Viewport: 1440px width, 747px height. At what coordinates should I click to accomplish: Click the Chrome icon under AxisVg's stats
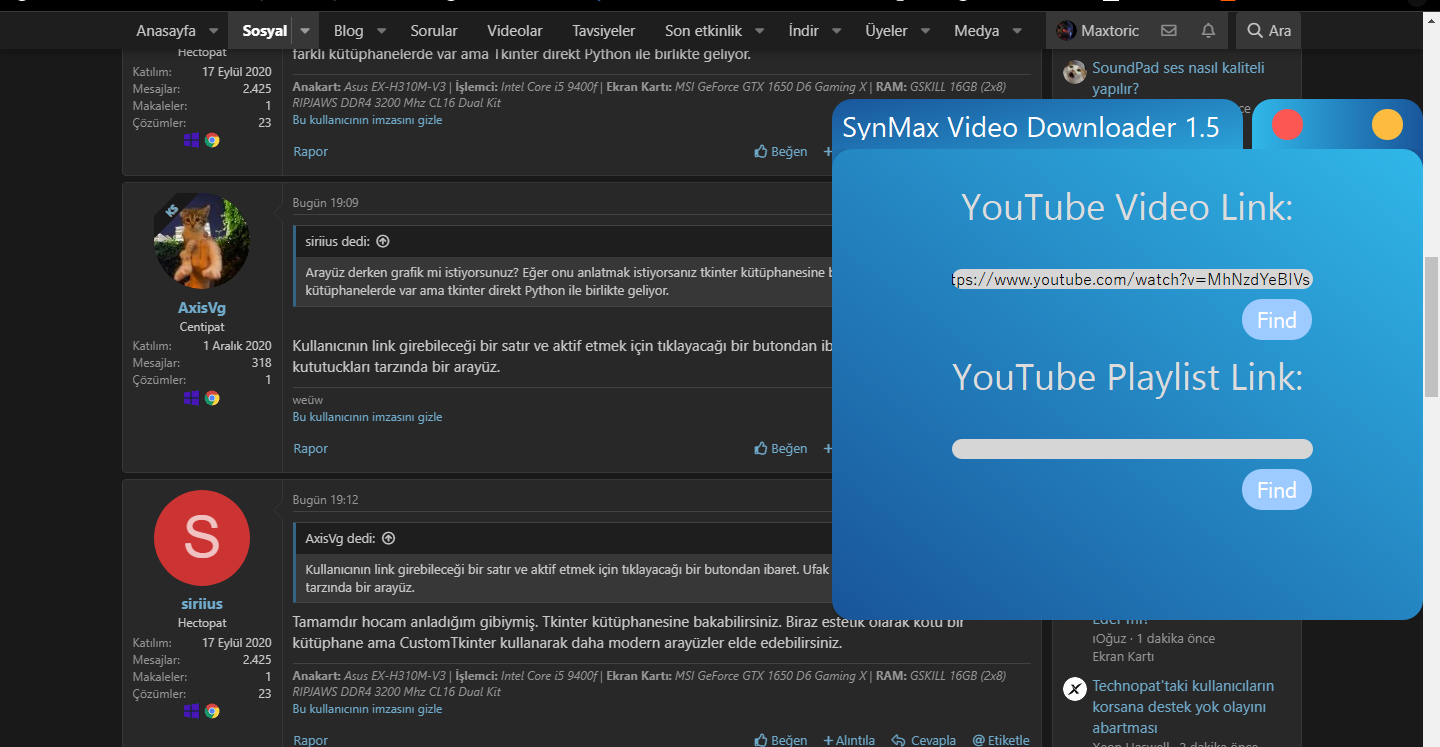click(x=212, y=398)
